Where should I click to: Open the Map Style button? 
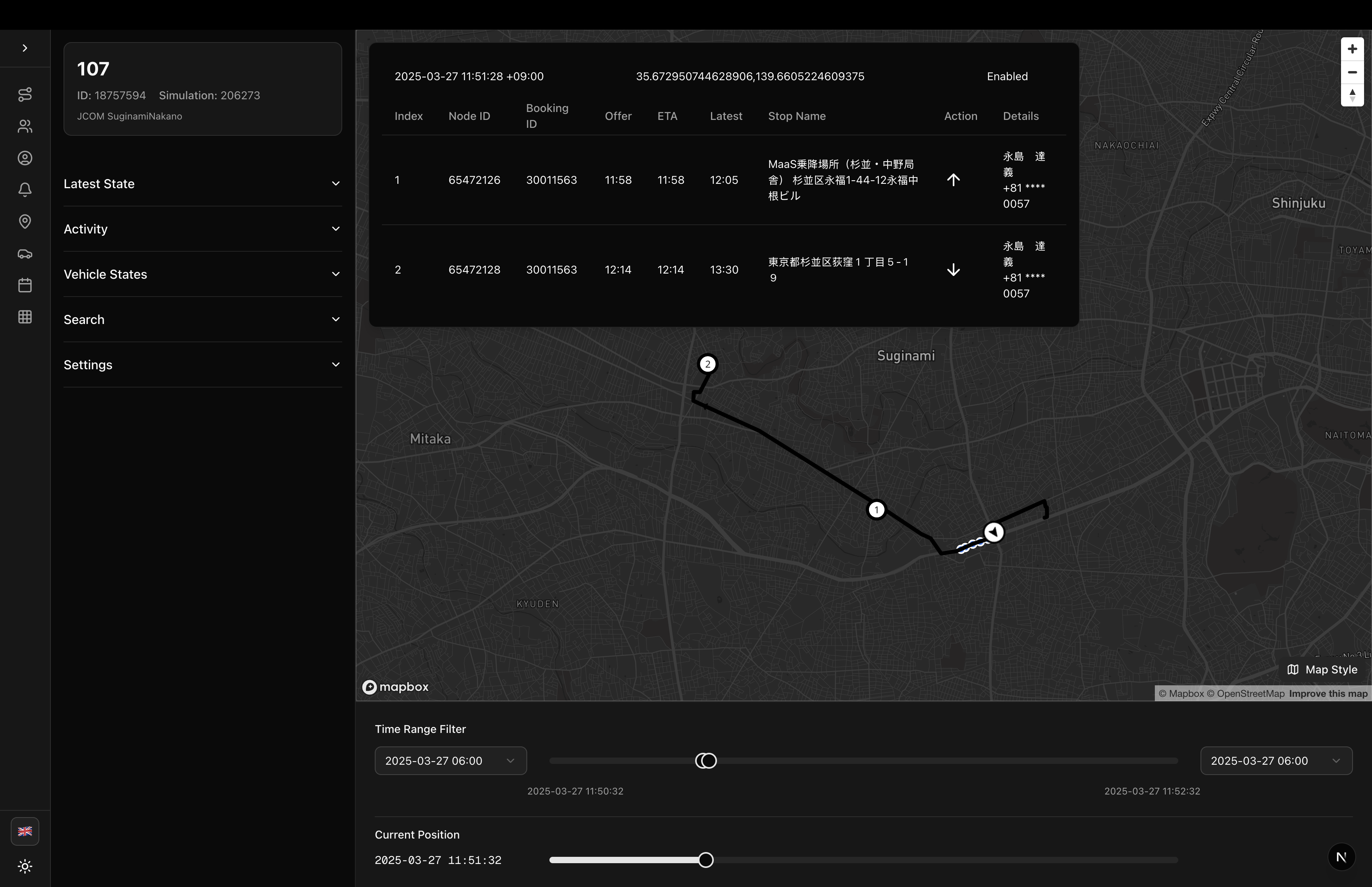1322,669
